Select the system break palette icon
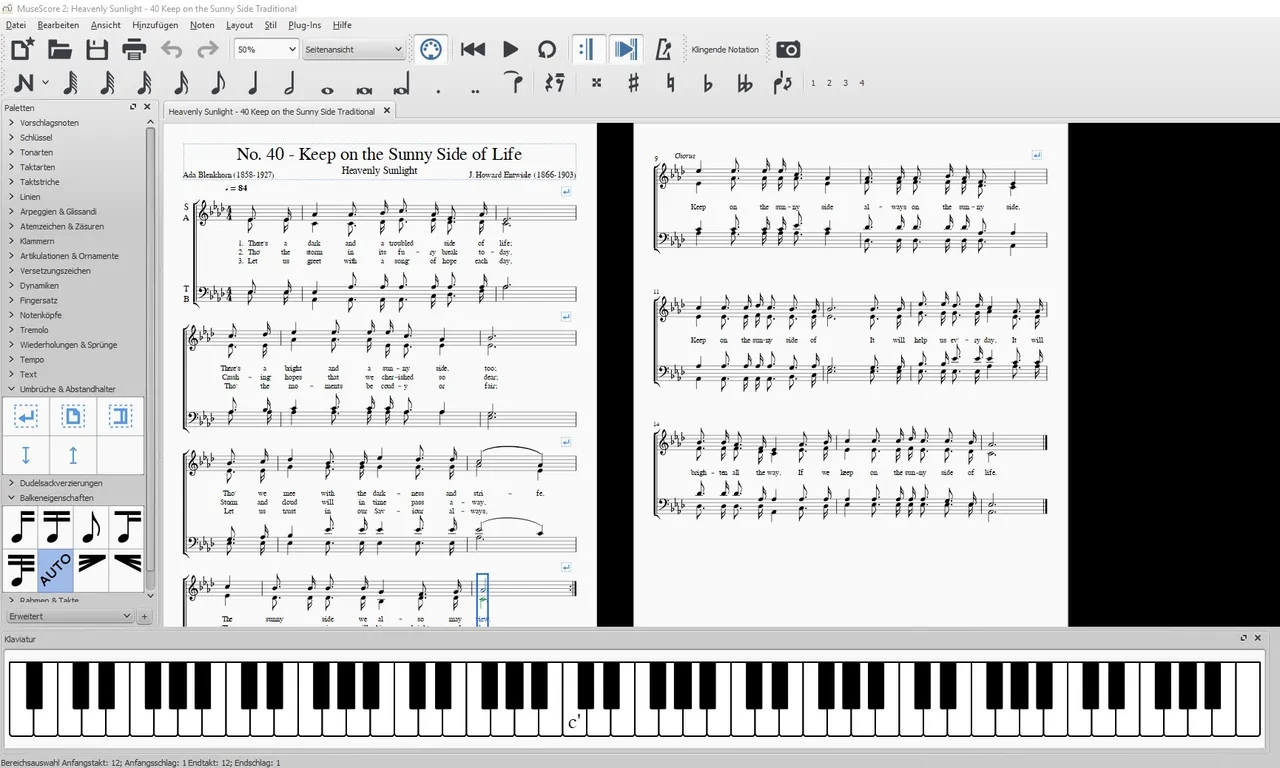Screen dimensions: 1280x768 (x=26, y=416)
